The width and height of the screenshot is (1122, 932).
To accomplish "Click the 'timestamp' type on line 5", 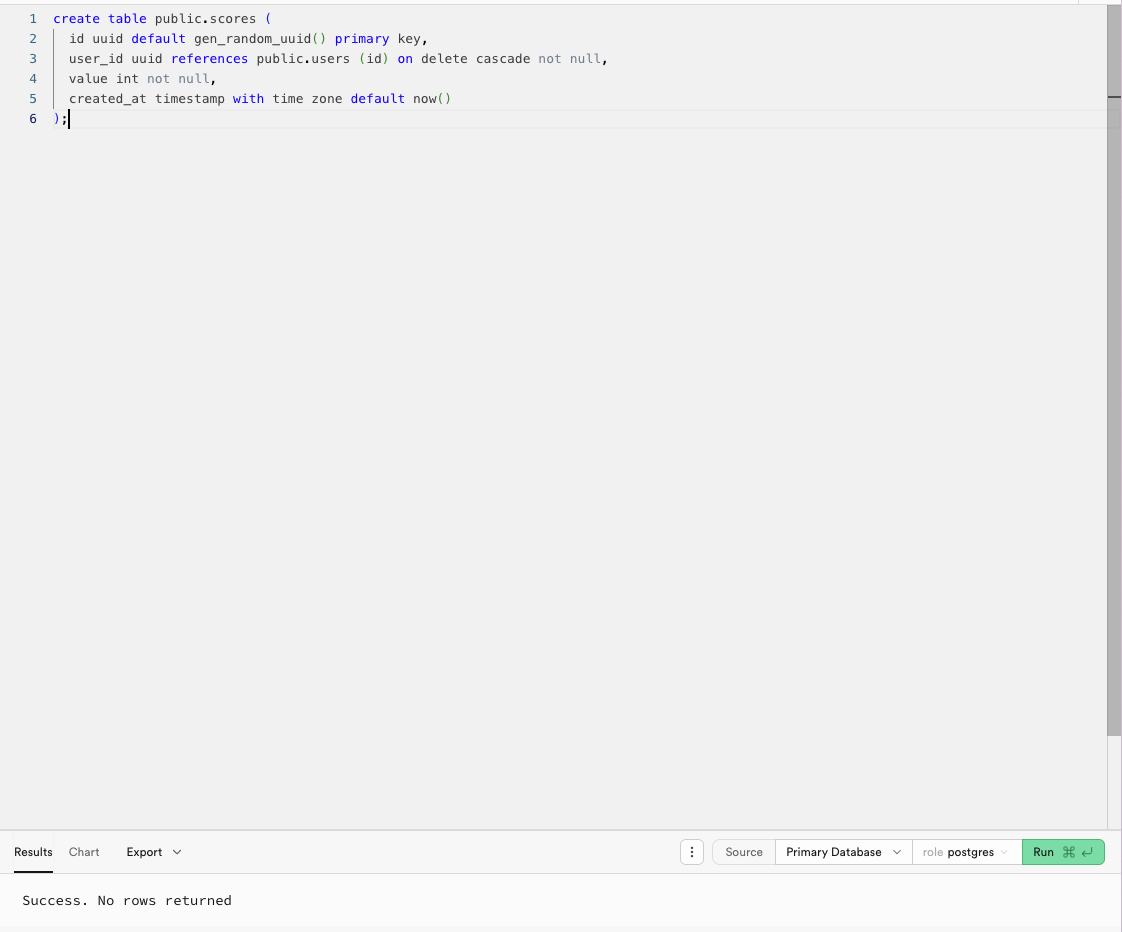I will click(x=190, y=99).
